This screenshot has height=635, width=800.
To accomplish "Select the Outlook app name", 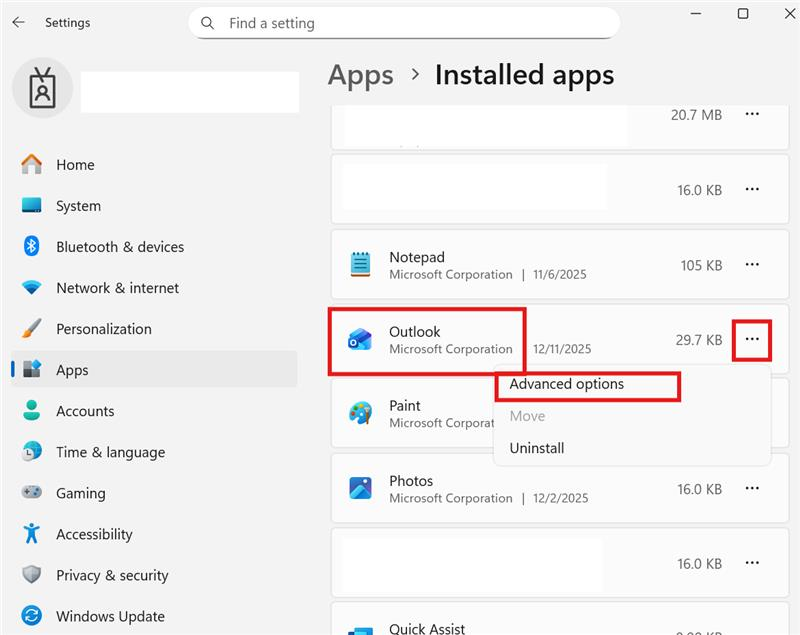I will click(414, 332).
